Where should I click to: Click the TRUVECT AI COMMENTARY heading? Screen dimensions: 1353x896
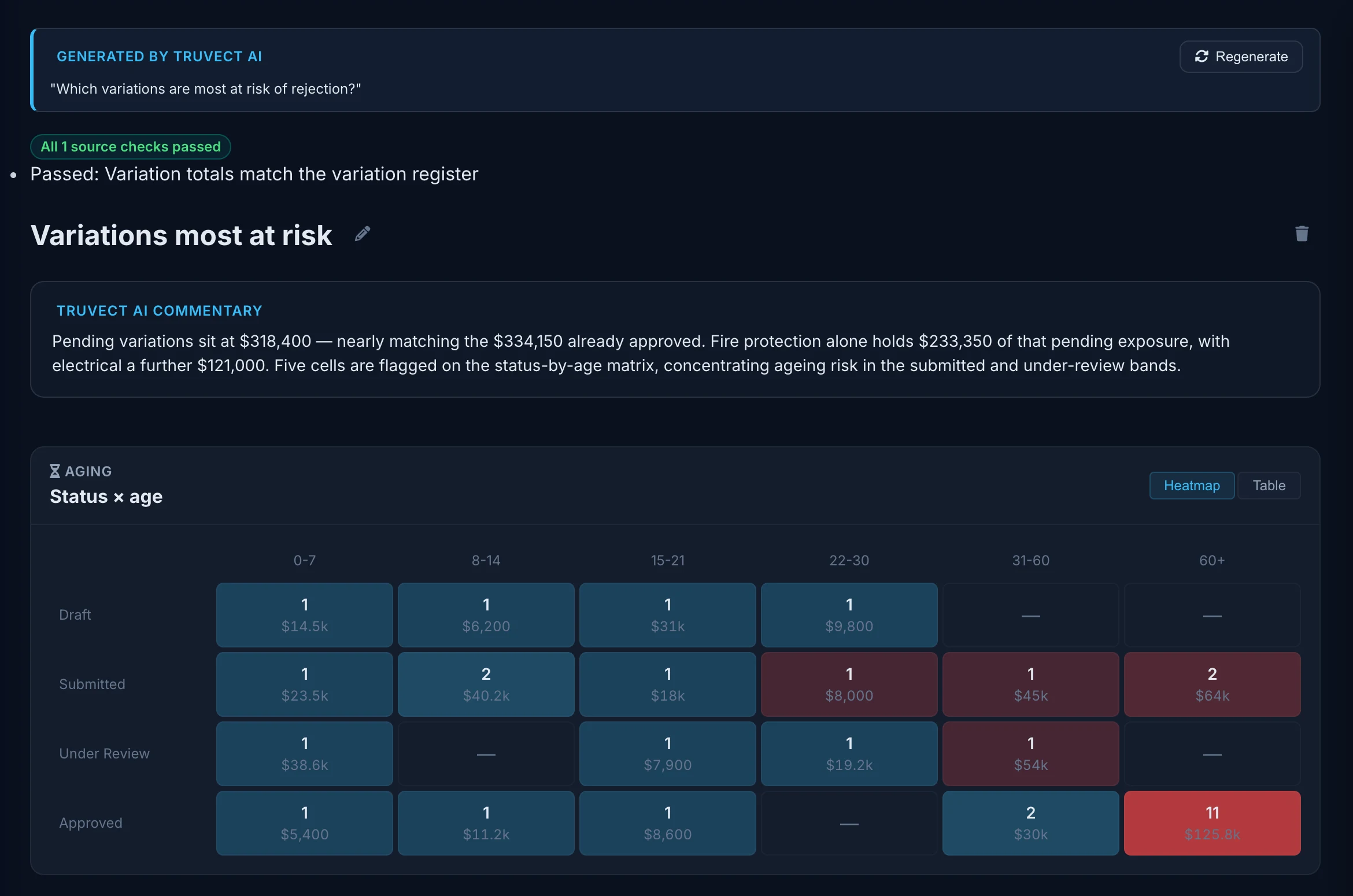click(x=160, y=311)
